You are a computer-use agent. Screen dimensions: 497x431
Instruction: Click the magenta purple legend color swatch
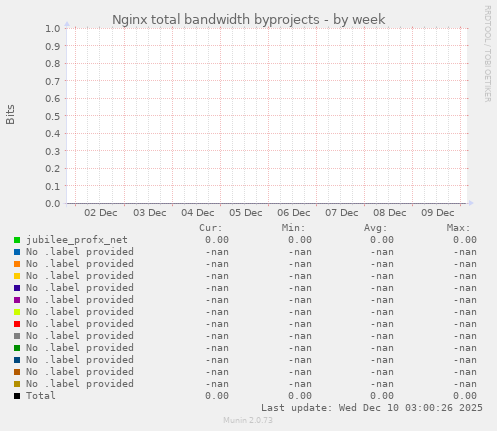click(17, 300)
